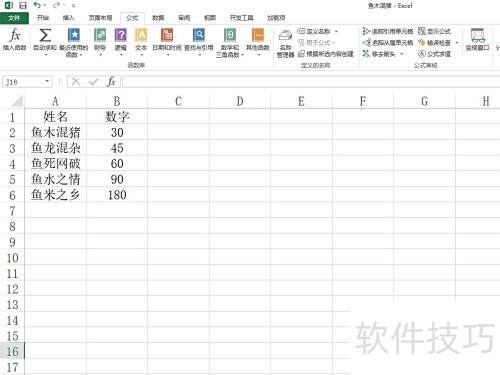
Task: Click the AutoSum sigma icon
Action: [45, 35]
